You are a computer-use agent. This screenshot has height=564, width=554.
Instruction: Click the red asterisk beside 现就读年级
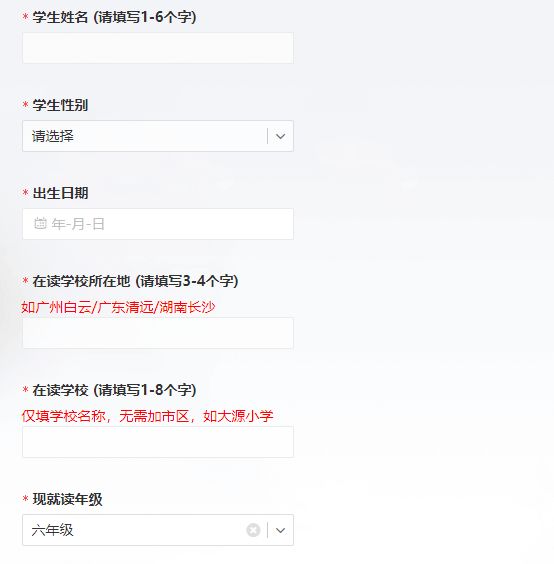pyautogui.click(x=25, y=499)
